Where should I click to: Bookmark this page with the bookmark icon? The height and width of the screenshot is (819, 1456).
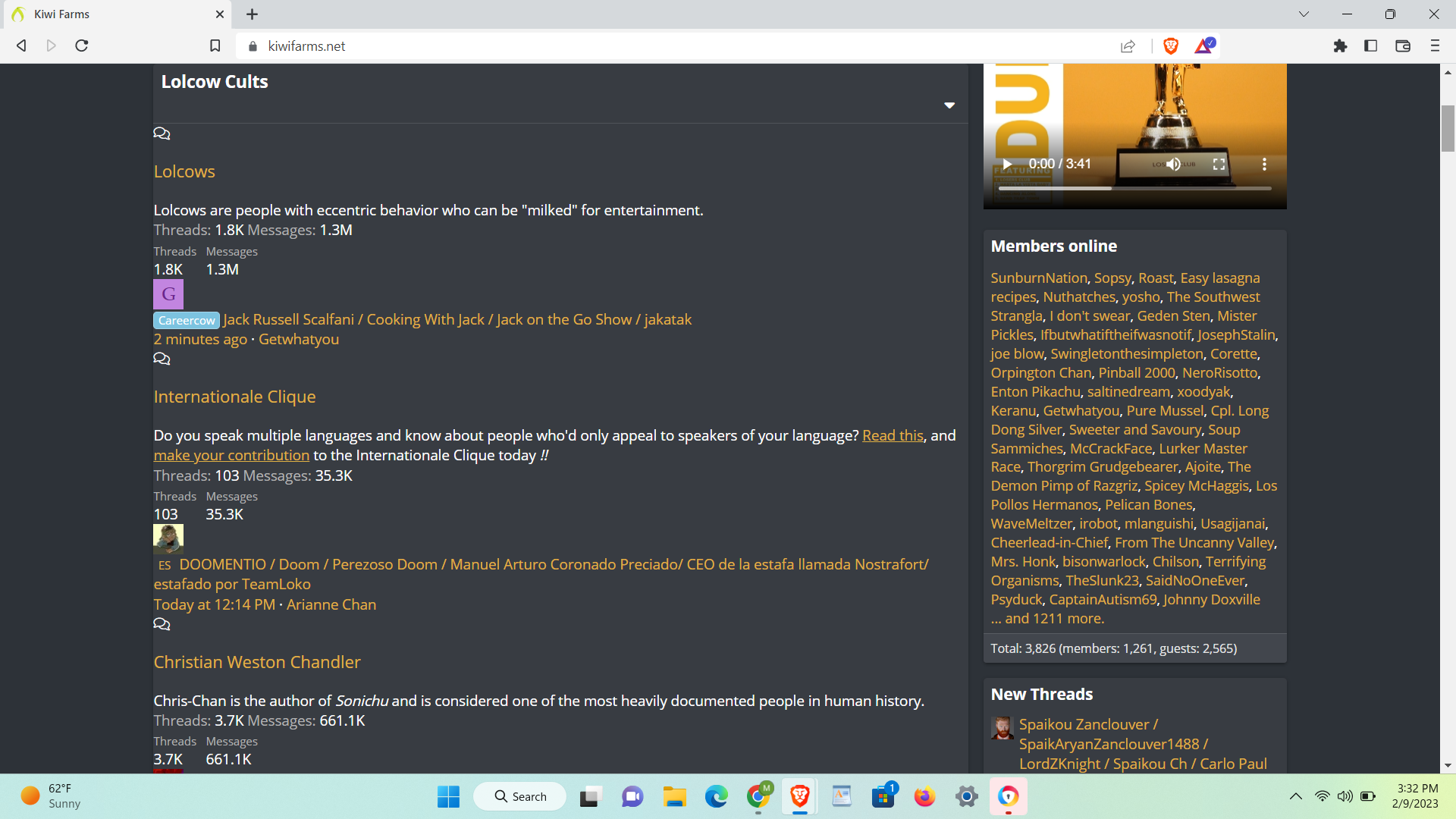tap(215, 46)
